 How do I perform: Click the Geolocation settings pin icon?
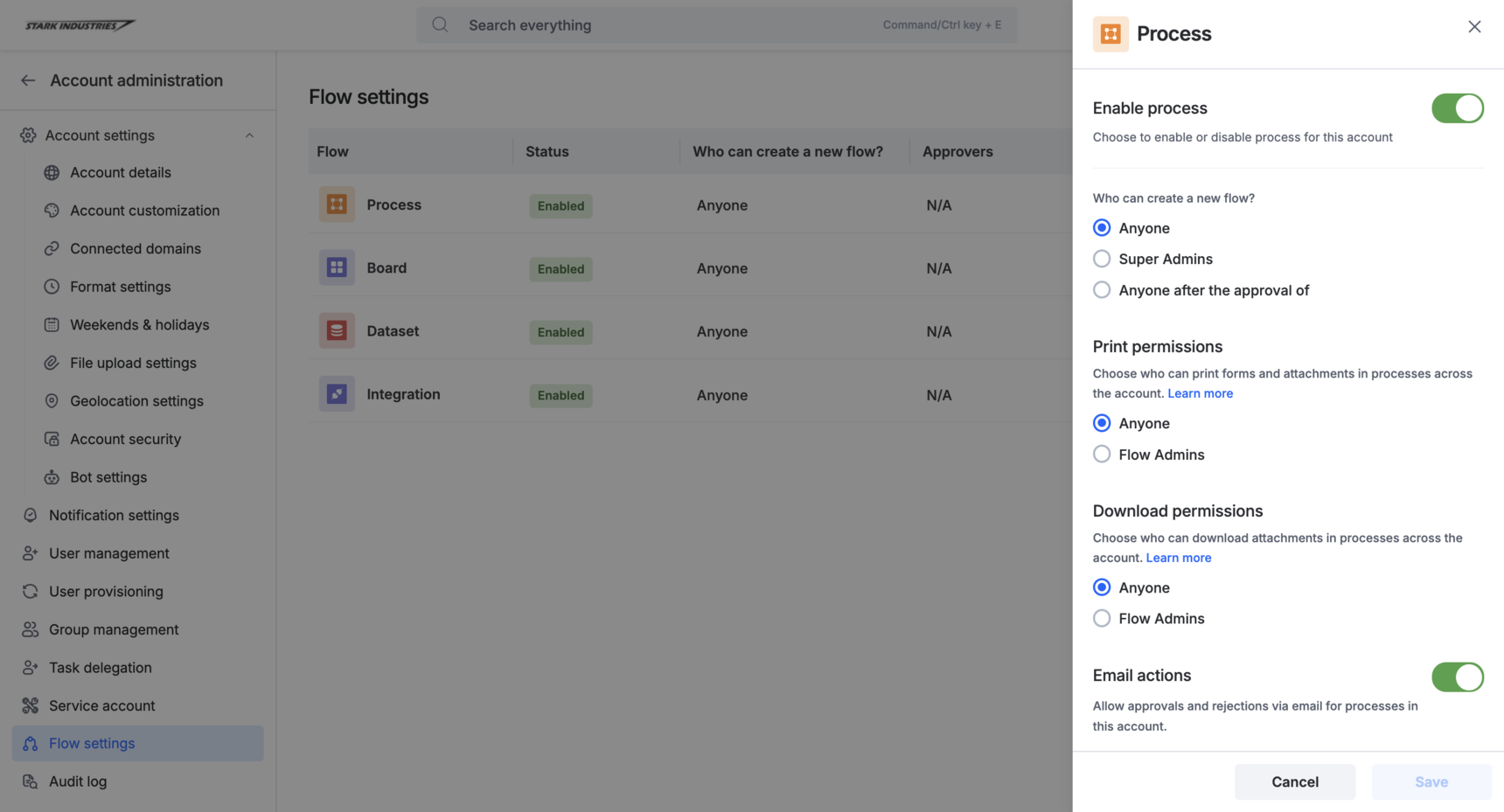click(x=52, y=400)
